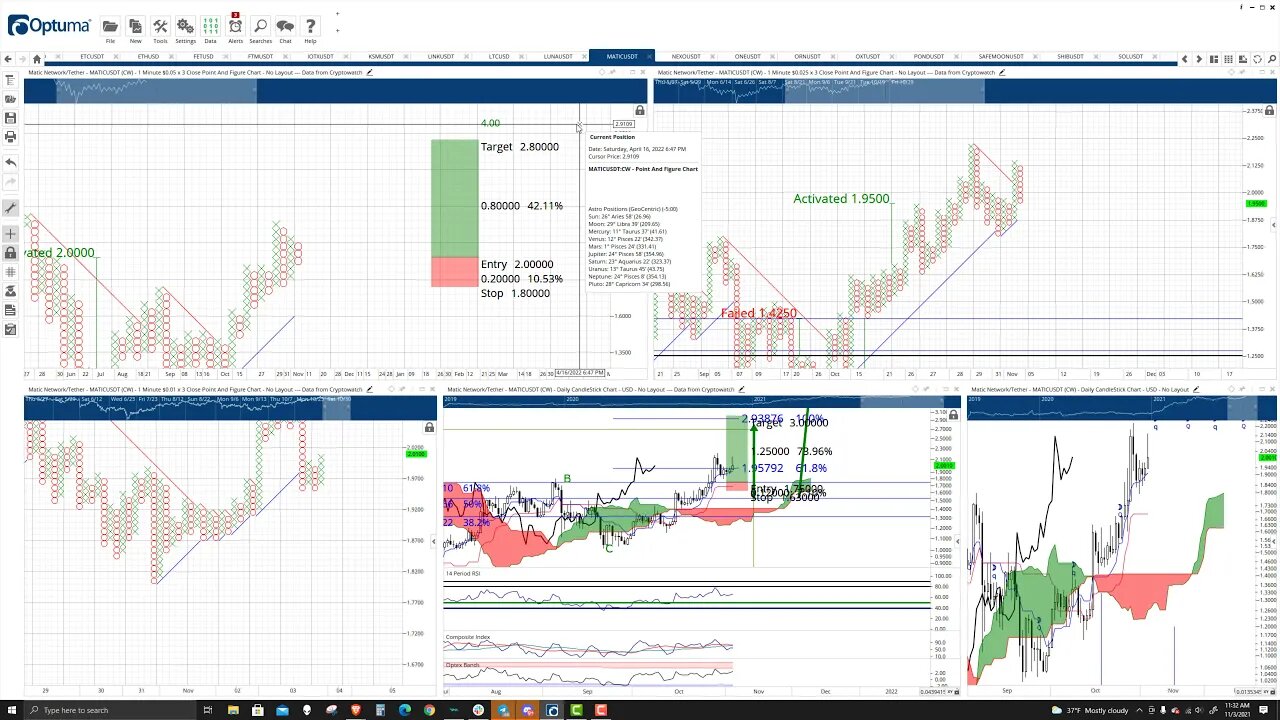
Task: Undo last action in sidebar
Action: coord(10,162)
